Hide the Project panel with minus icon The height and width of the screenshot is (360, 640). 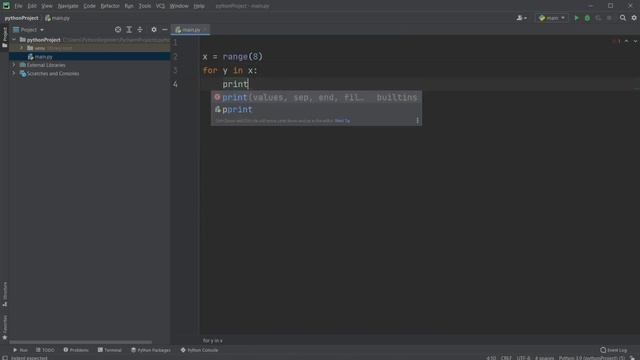pos(164,30)
